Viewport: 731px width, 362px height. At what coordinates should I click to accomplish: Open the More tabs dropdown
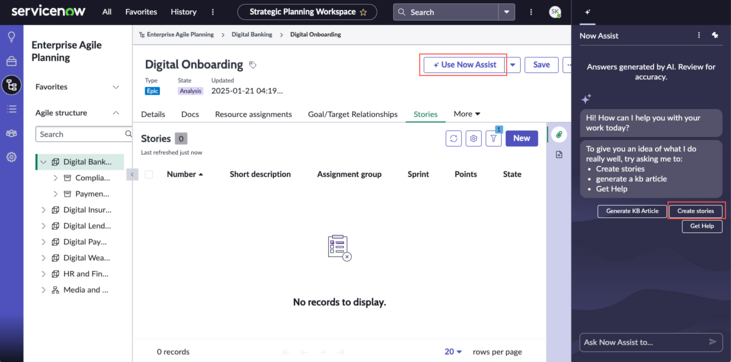[467, 114]
